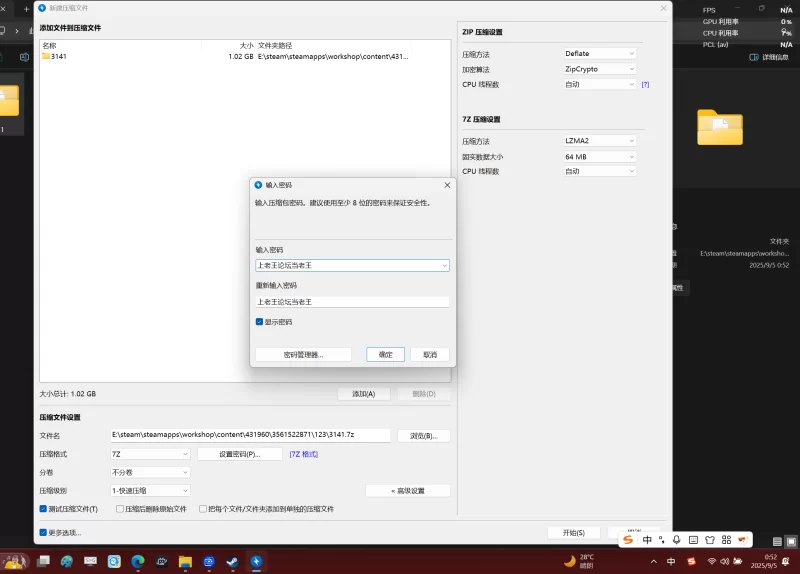Open the [?] help link for CPU threads
The width and height of the screenshot is (800, 574).
tap(645, 85)
